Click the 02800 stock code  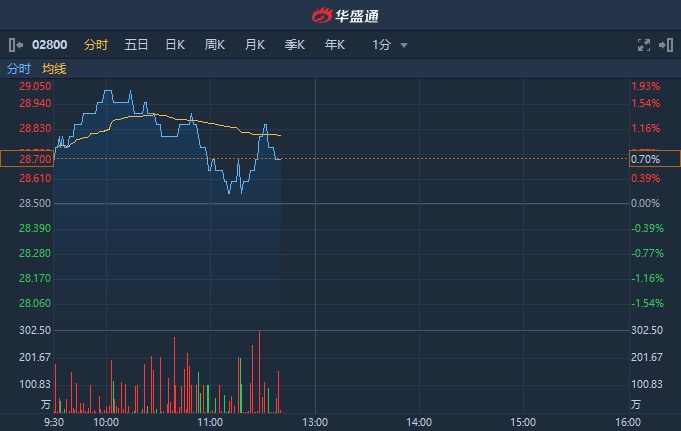[x=50, y=44]
